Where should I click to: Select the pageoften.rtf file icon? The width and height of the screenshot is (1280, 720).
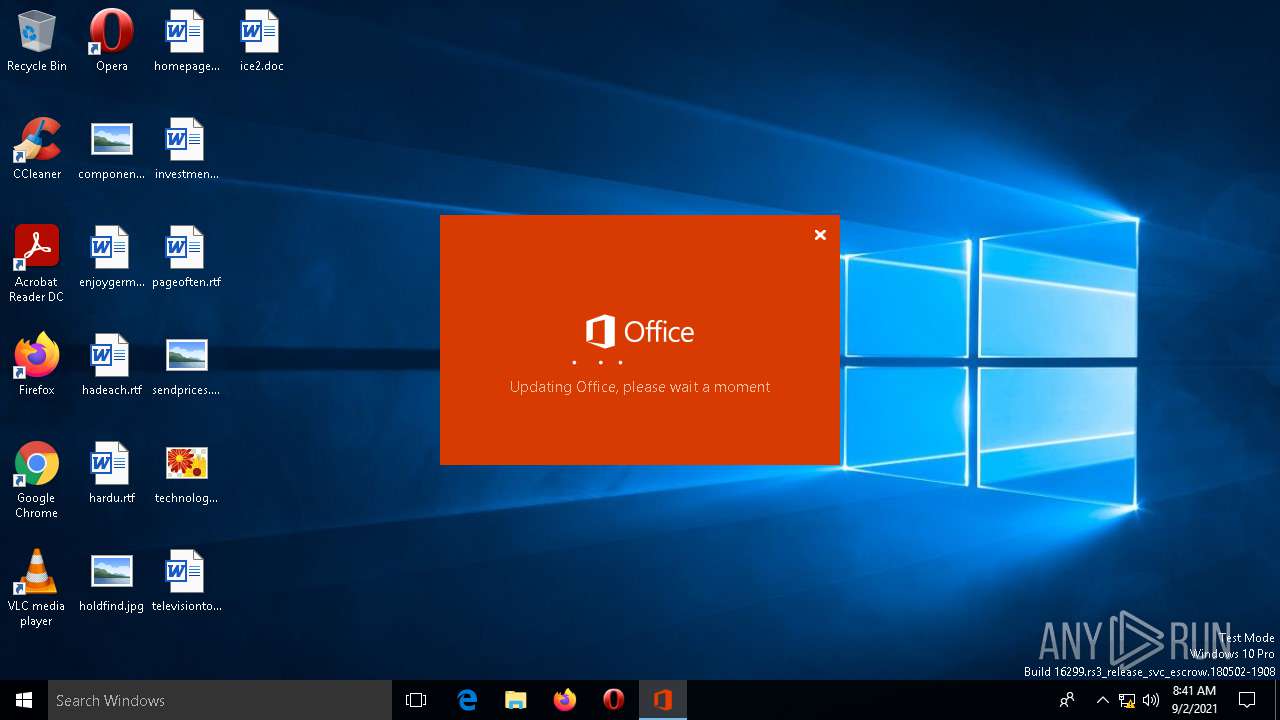tap(187, 257)
